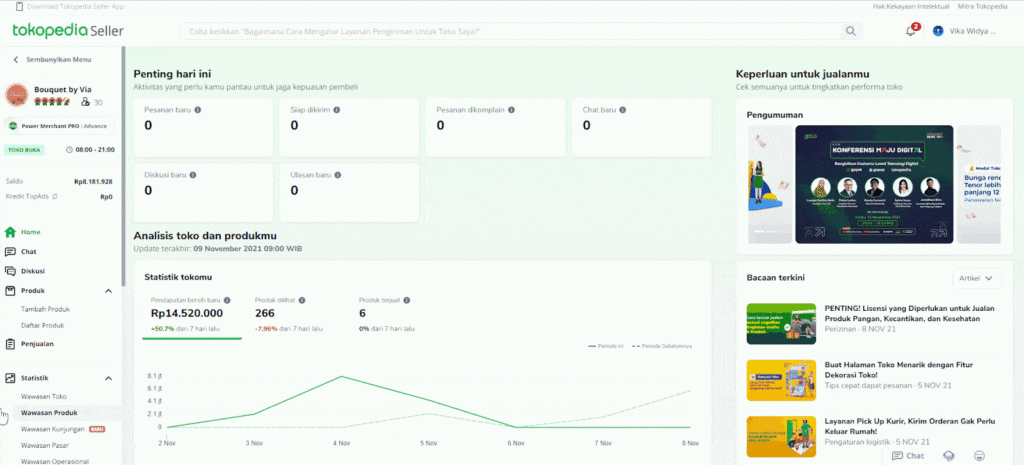The height and width of the screenshot is (465, 1024).
Task: Open Wawasan Pasar menu item
Action: (44, 445)
